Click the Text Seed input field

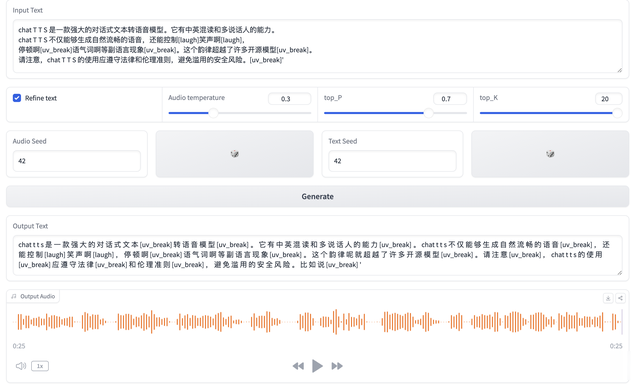392,161
